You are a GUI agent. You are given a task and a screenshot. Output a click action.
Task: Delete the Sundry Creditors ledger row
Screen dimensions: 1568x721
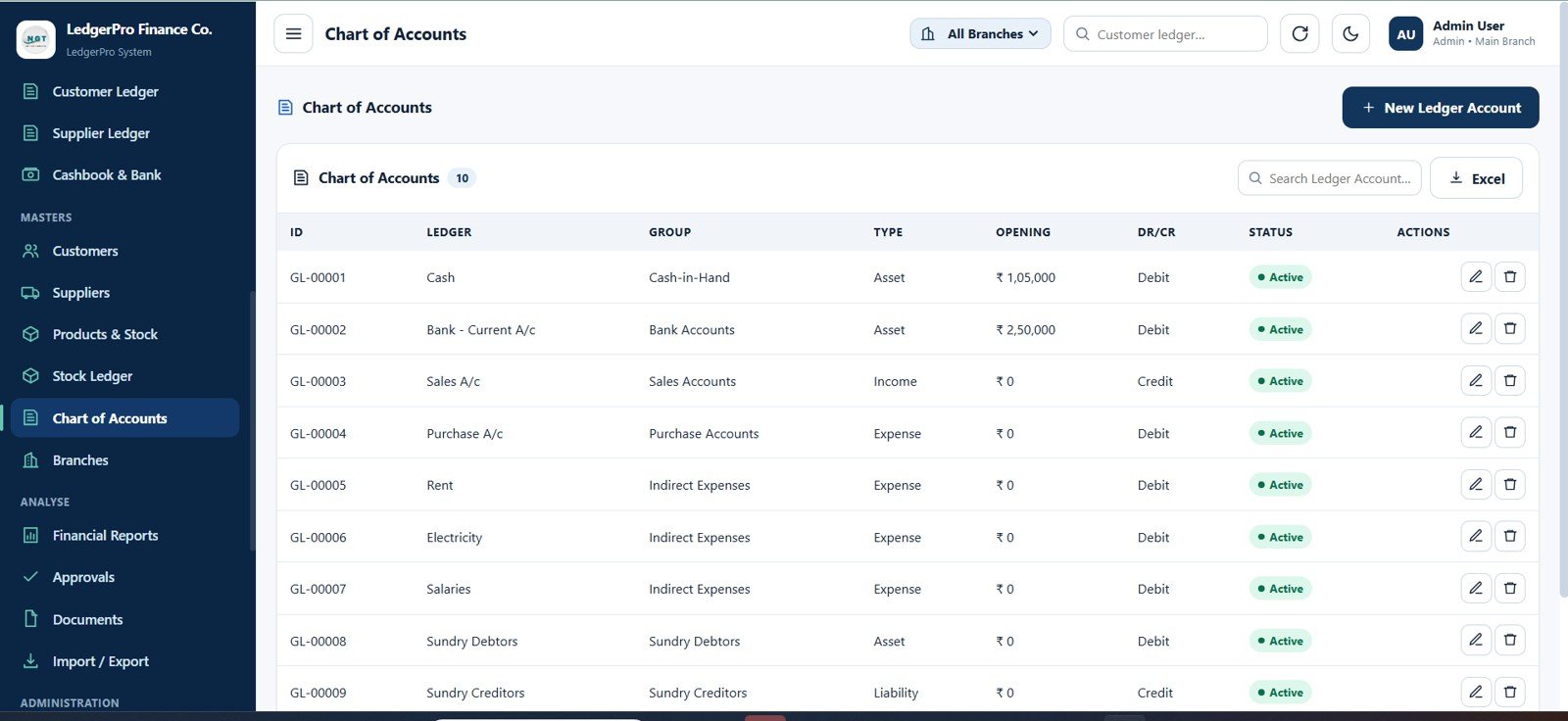[x=1510, y=693]
